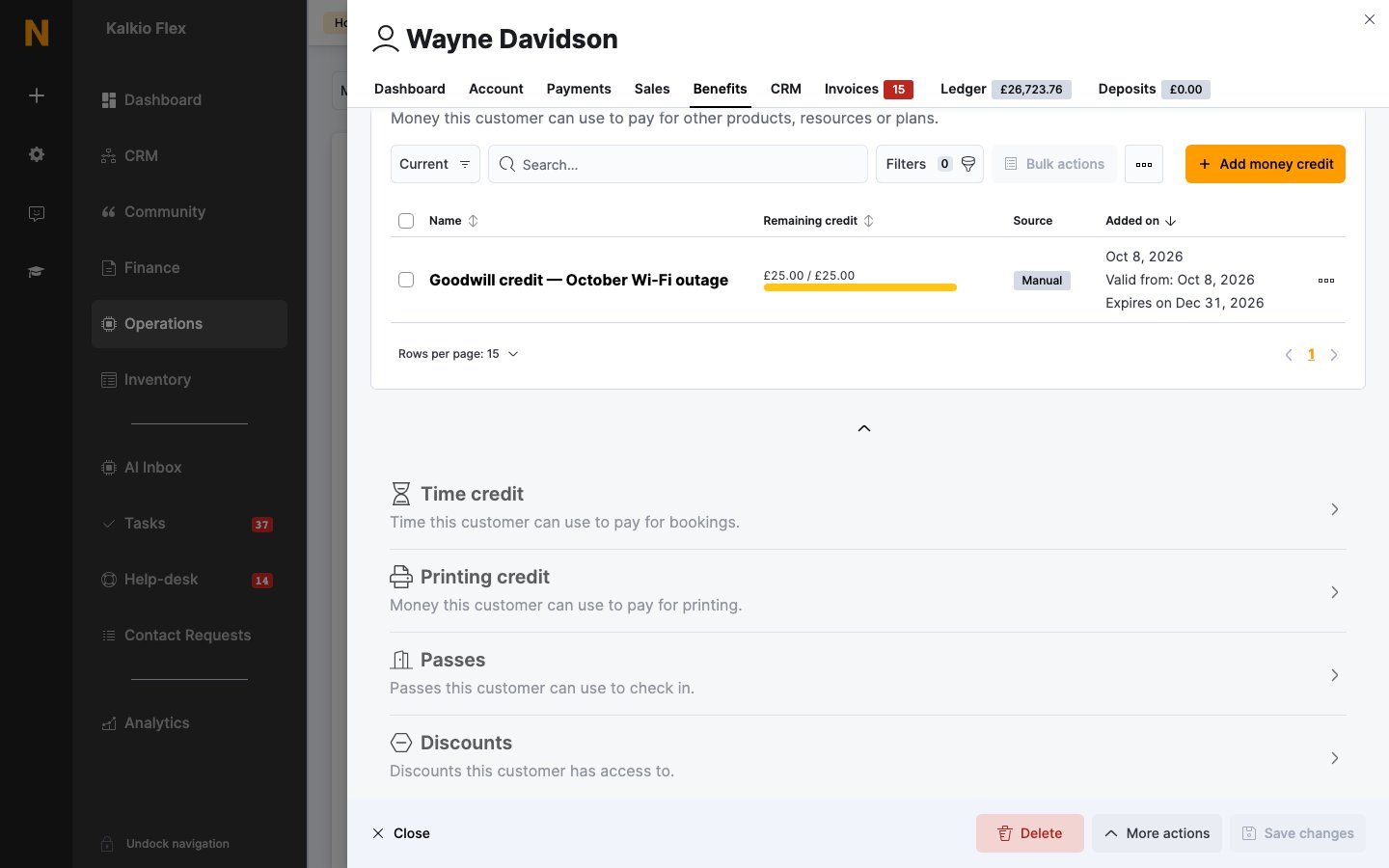Viewport: 1389px width, 868px height.
Task: Change Rows per page dropdown
Action: tap(458, 354)
